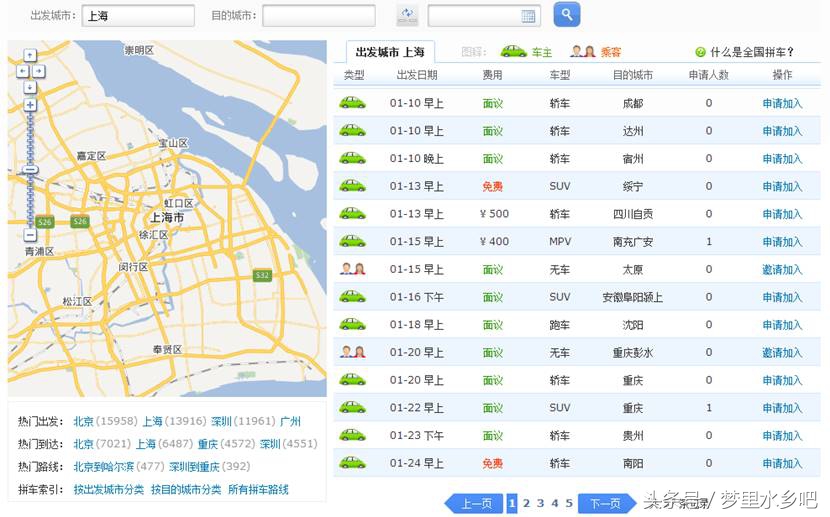Click the legend passenger icon 乘客
830x517 pixels.
[x=583, y=51]
